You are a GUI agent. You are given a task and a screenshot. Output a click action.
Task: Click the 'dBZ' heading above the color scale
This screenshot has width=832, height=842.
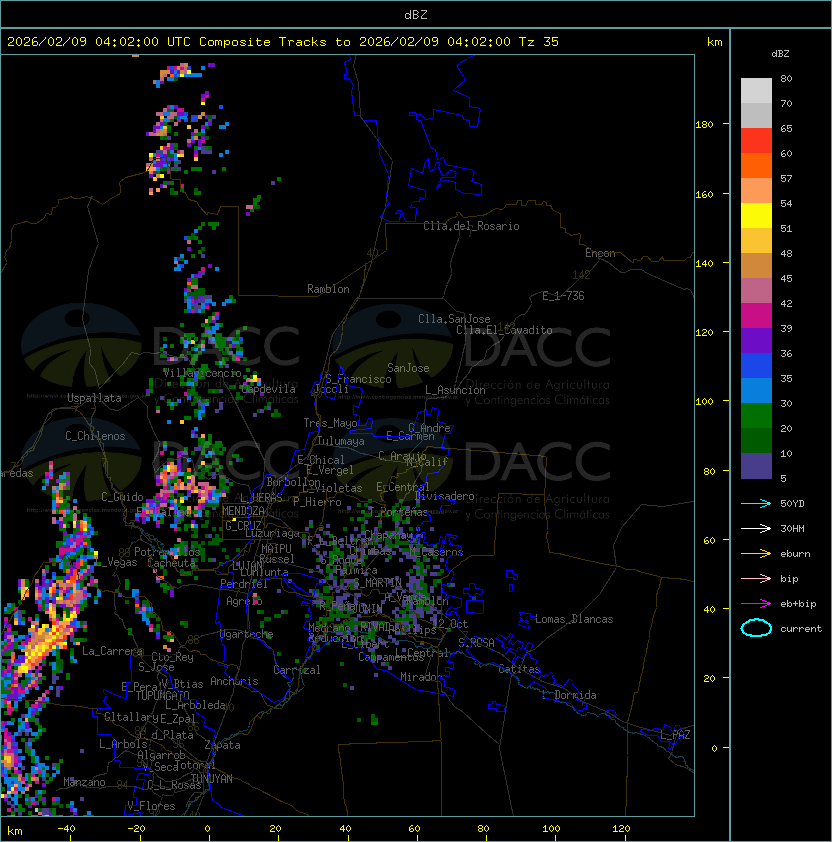tap(780, 54)
